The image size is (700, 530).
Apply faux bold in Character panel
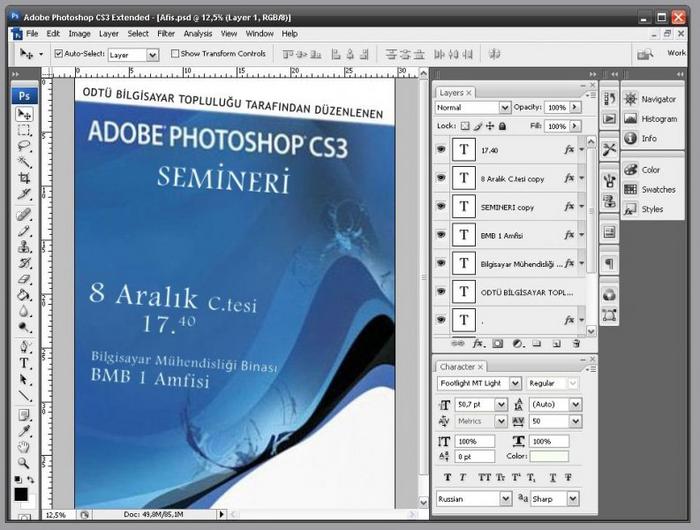[447, 477]
